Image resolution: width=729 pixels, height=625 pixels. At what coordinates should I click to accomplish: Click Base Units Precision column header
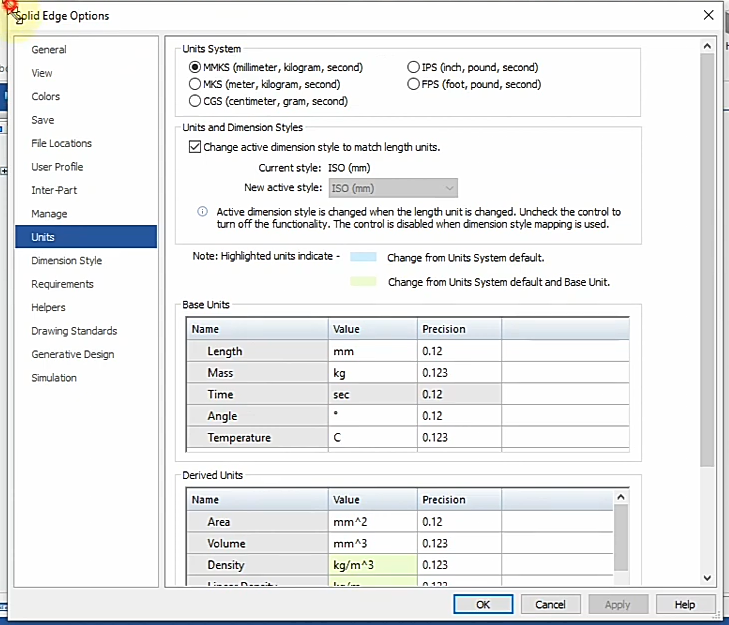tap(459, 329)
